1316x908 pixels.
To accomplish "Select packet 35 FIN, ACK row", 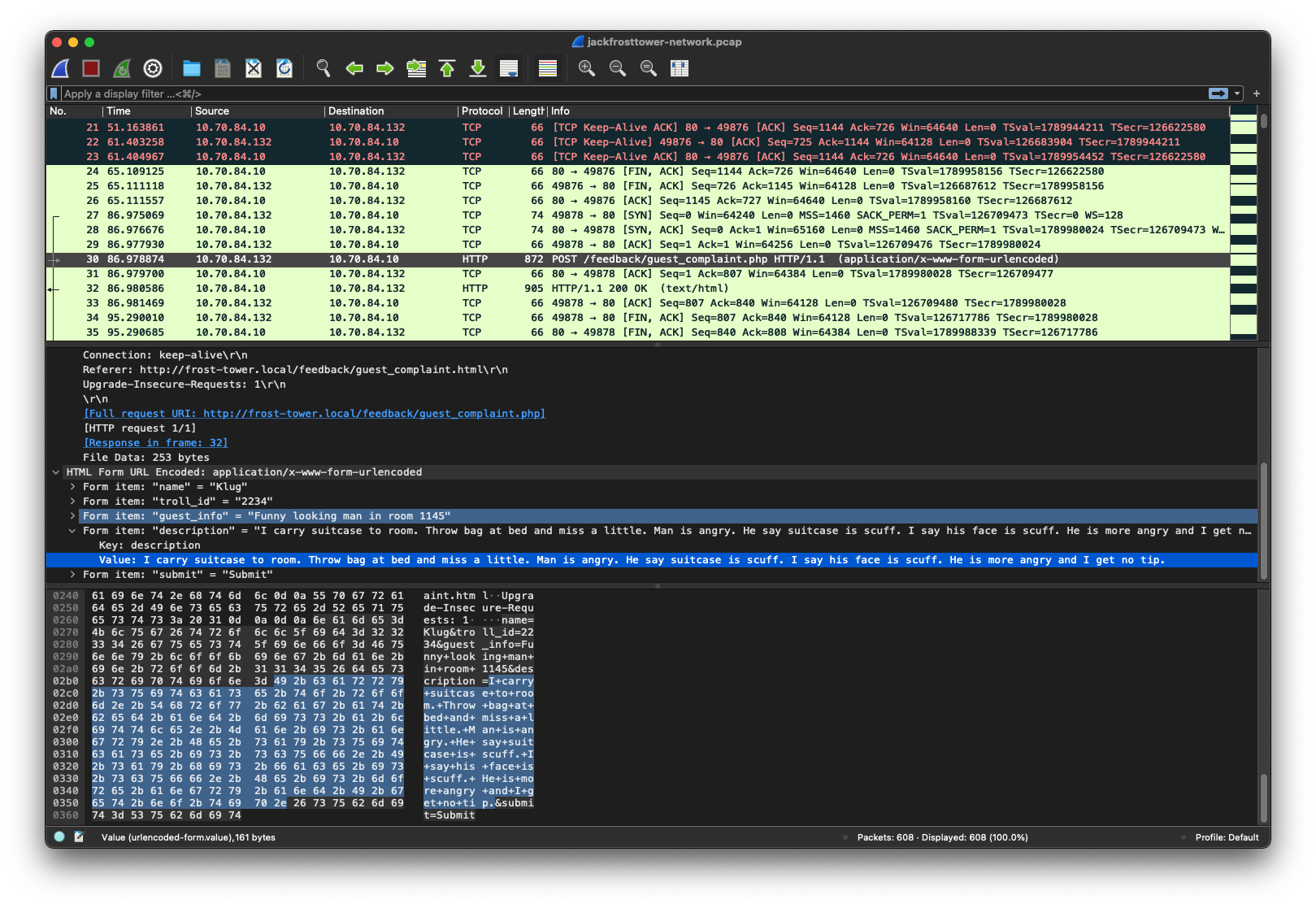I will point(638,332).
